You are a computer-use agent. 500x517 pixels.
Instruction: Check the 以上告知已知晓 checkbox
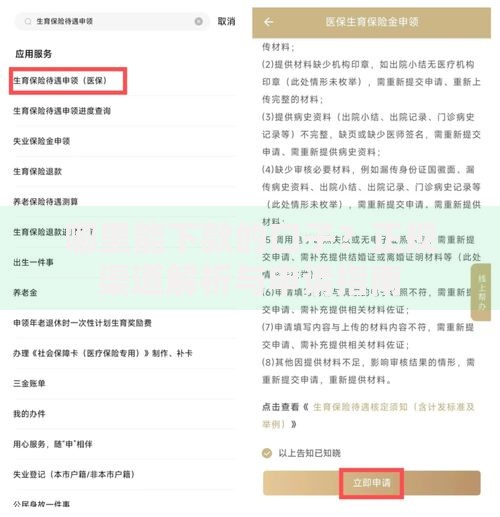pyautogui.click(x=267, y=453)
